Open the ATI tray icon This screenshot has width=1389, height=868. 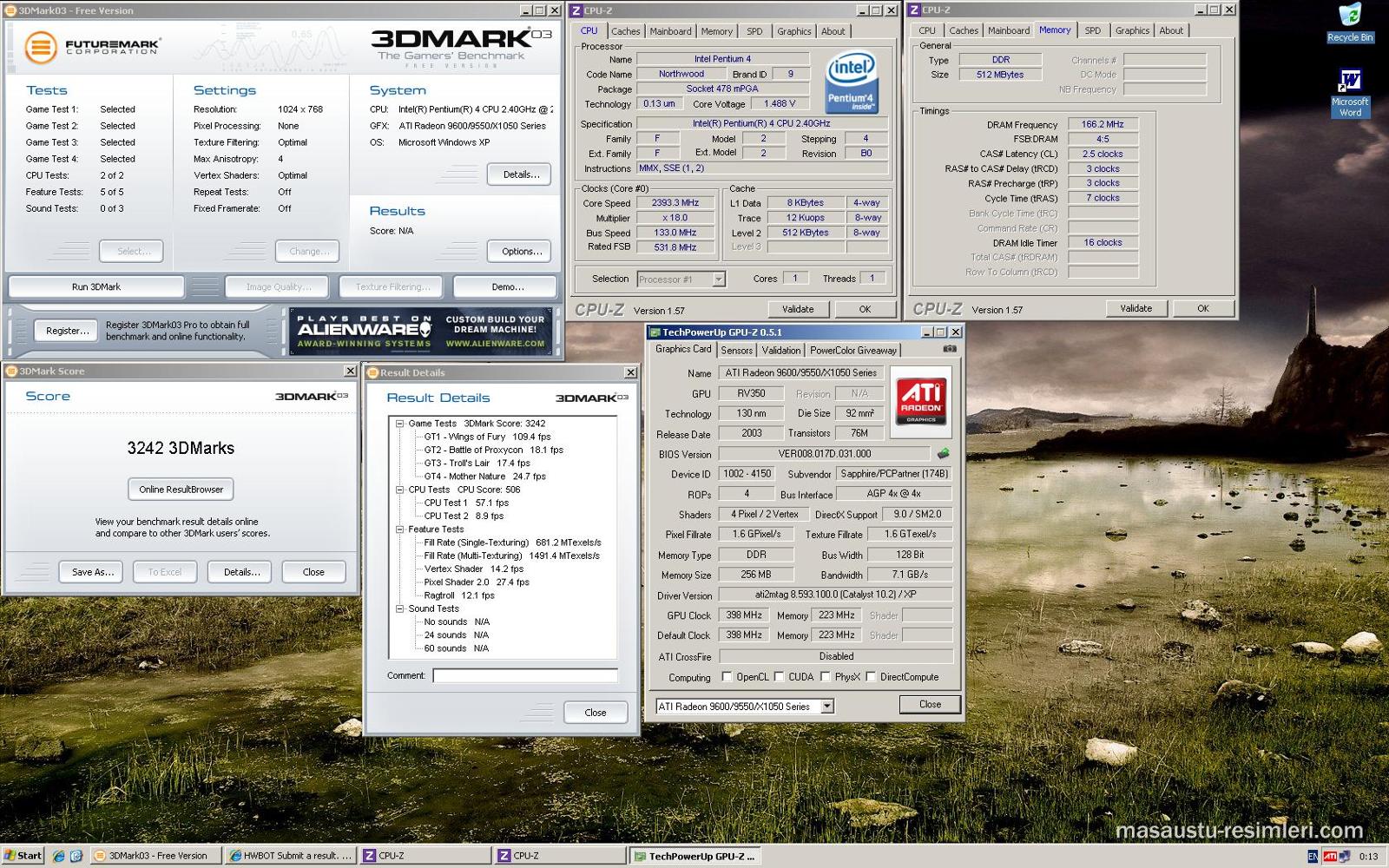pyautogui.click(x=1329, y=857)
